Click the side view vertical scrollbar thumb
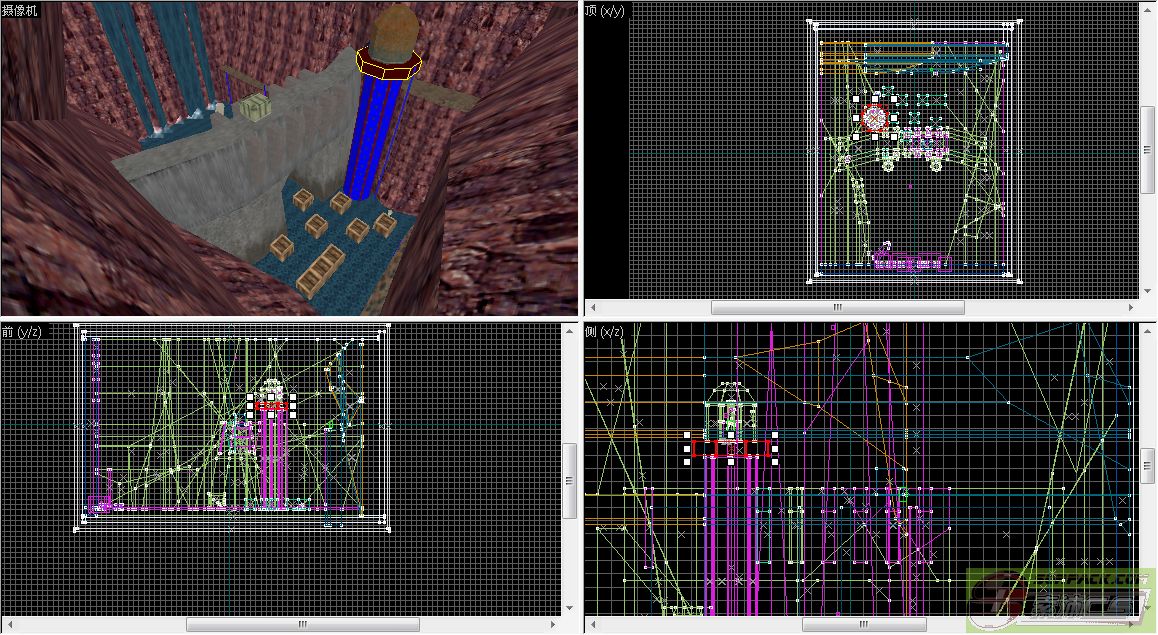This screenshot has width=1158, height=635. coord(1147,461)
